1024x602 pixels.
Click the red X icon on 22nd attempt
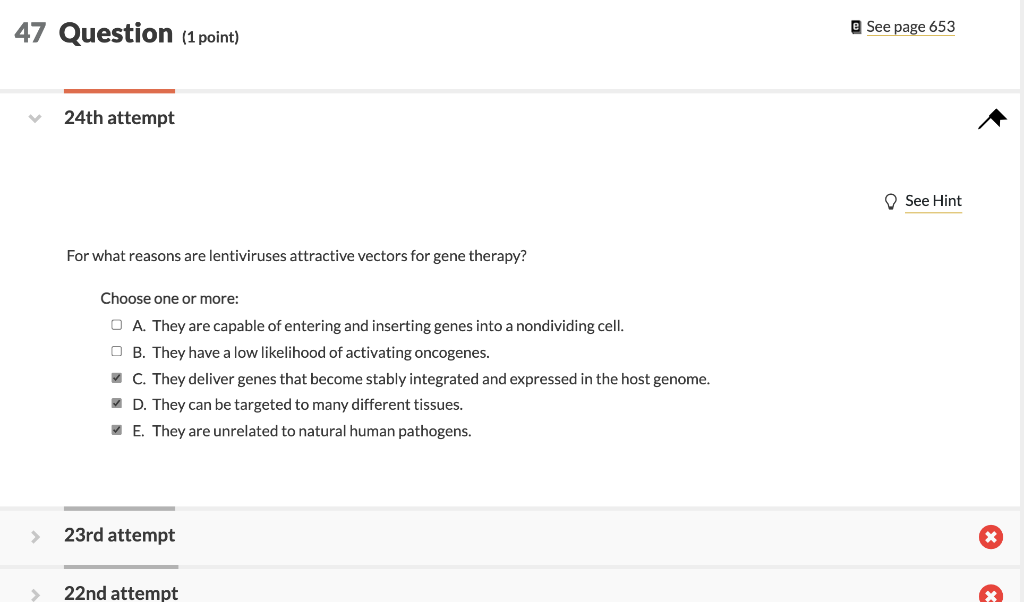(x=990, y=594)
